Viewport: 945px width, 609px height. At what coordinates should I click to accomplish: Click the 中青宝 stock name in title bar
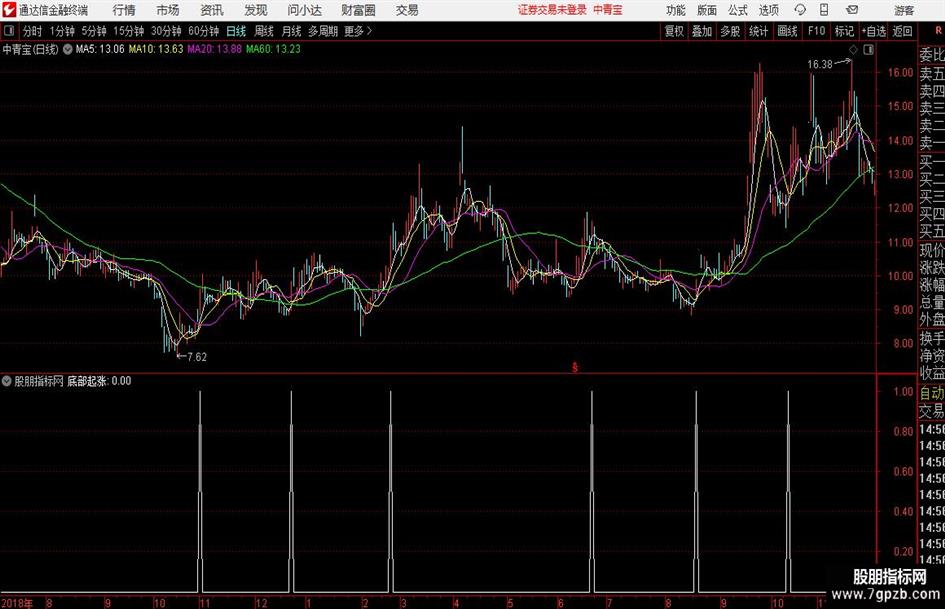608,10
